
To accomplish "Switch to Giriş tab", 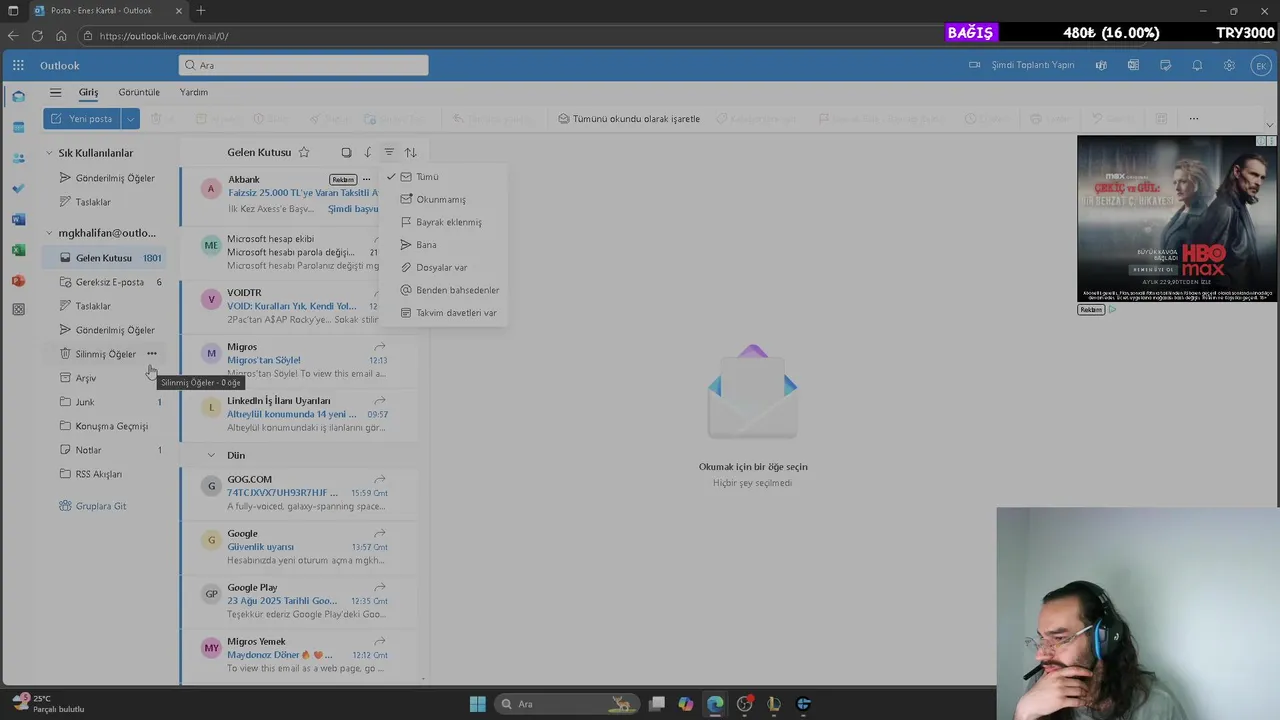I will point(89,92).
